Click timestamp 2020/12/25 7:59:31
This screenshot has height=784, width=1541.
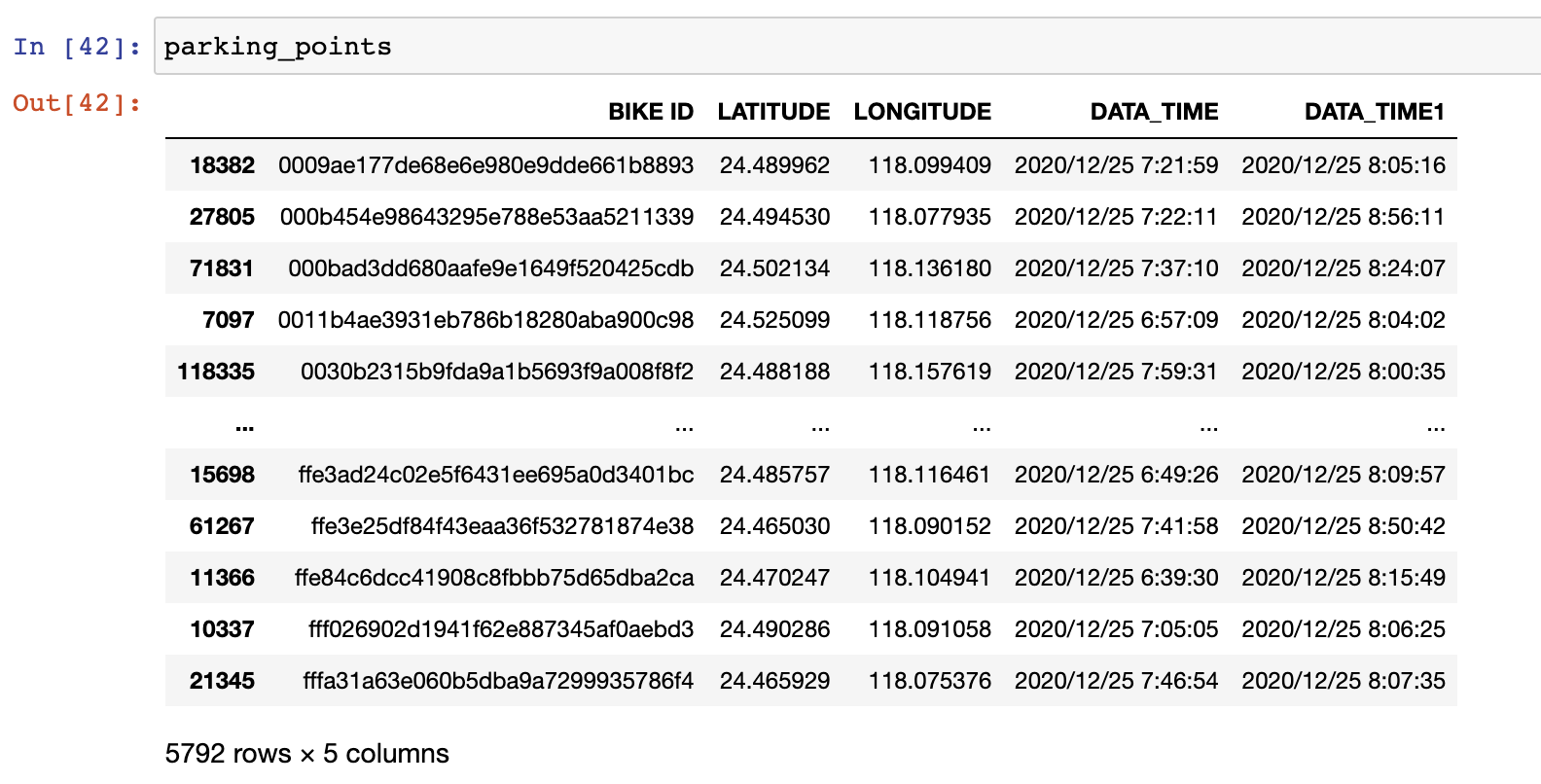click(1116, 372)
